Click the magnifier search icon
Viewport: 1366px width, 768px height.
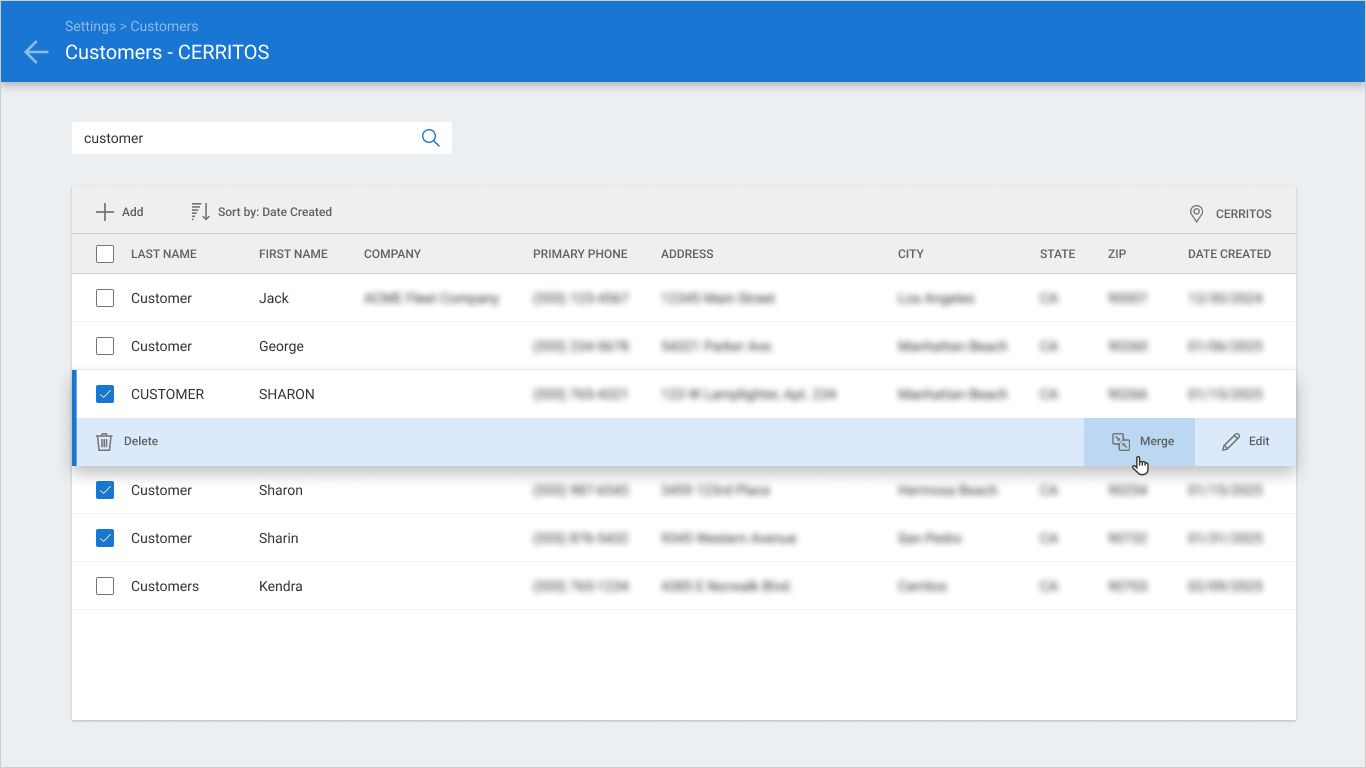(x=431, y=138)
